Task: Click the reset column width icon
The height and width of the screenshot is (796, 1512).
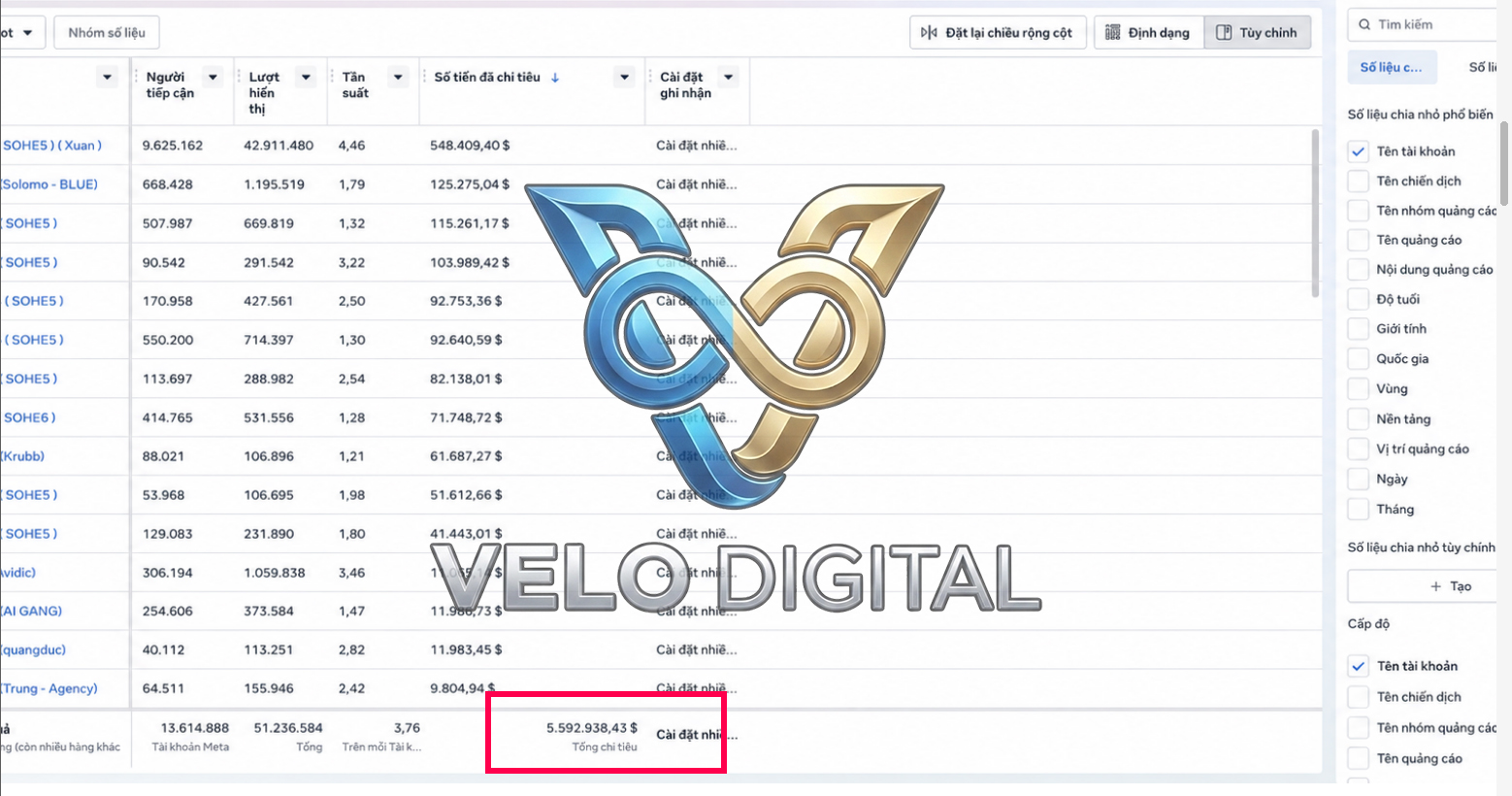Action: [x=929, y=32]
